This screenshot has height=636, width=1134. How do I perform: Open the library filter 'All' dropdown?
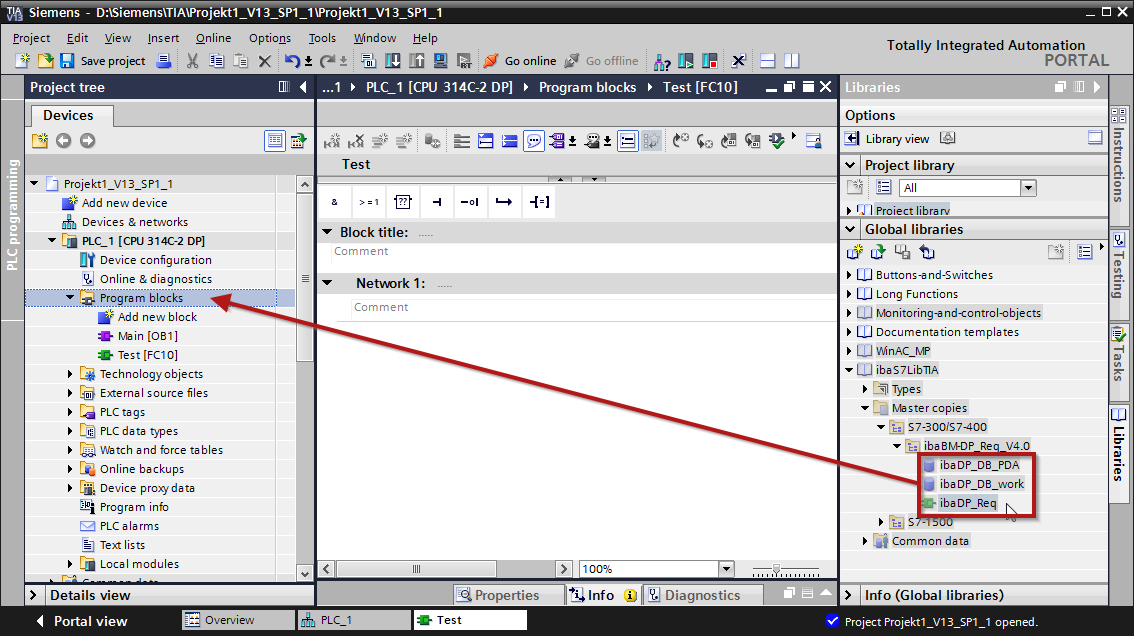pos(1028,188)
